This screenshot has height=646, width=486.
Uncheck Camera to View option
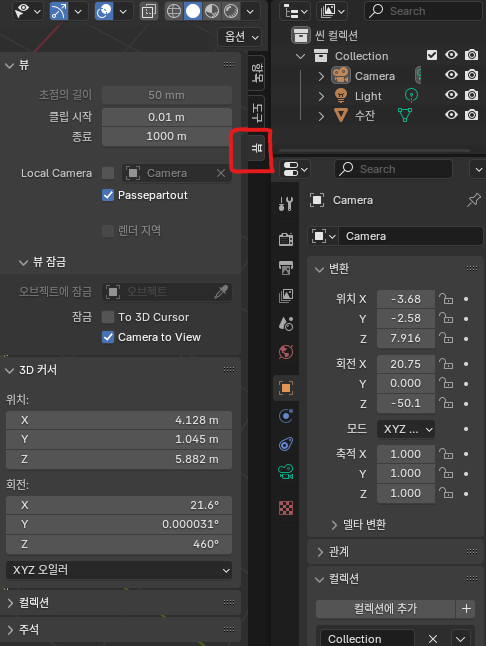tap(108, 337)
